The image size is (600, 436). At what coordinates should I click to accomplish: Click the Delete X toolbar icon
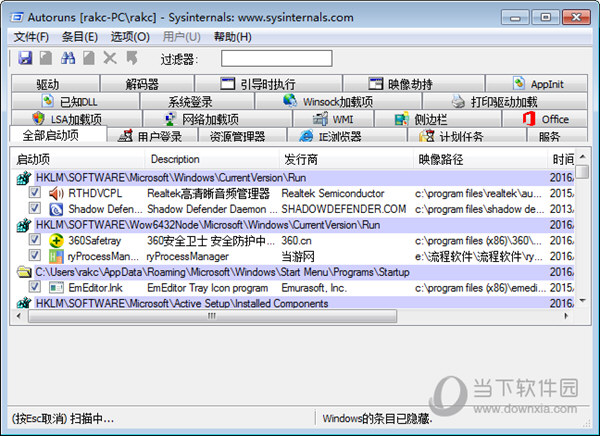coord(110,58)
